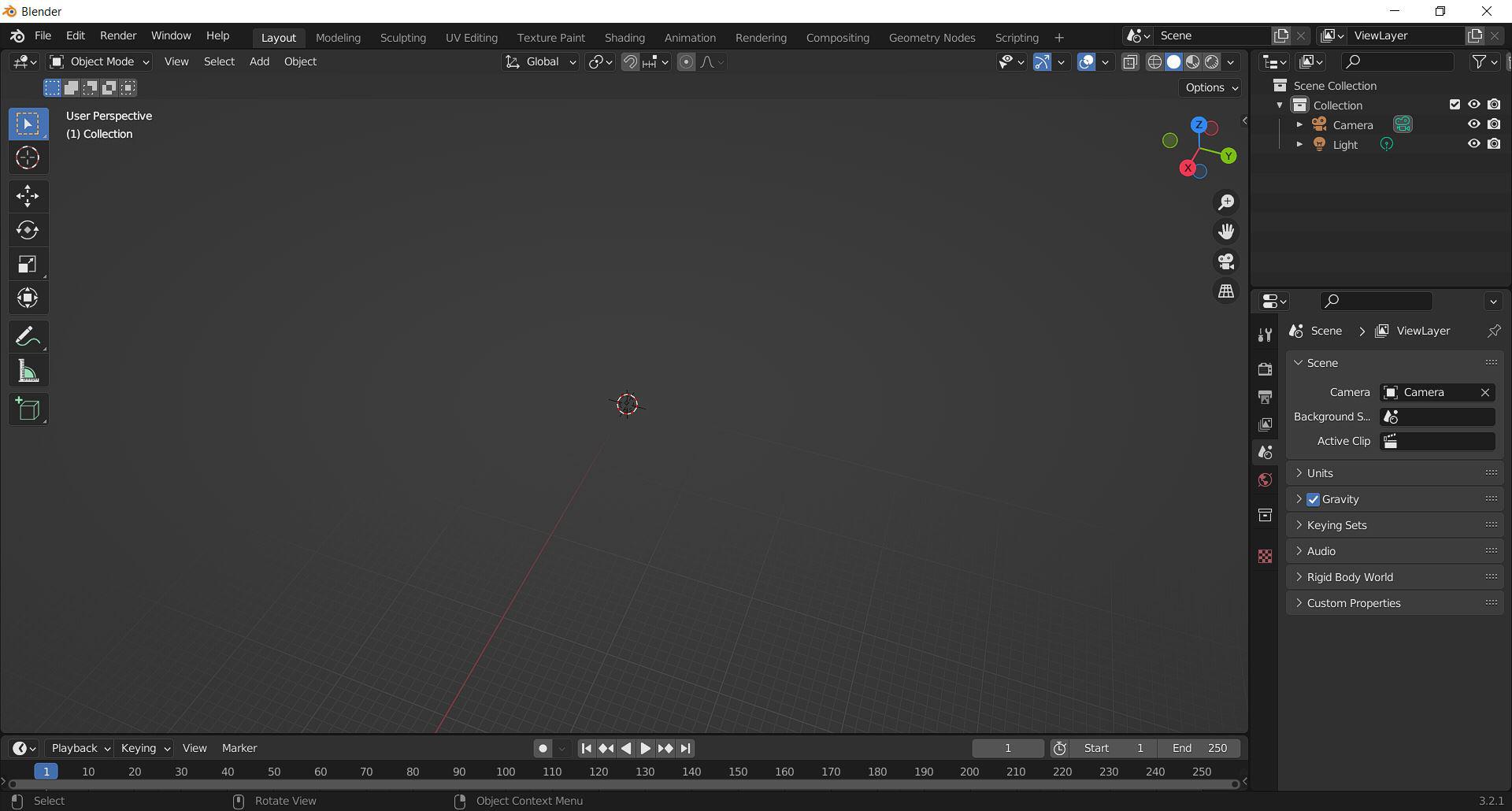Image resolution: width=1512 pixels, height=811 pixels.
Task: Select the Add Cube tool
Action: [x=28, y=409]
